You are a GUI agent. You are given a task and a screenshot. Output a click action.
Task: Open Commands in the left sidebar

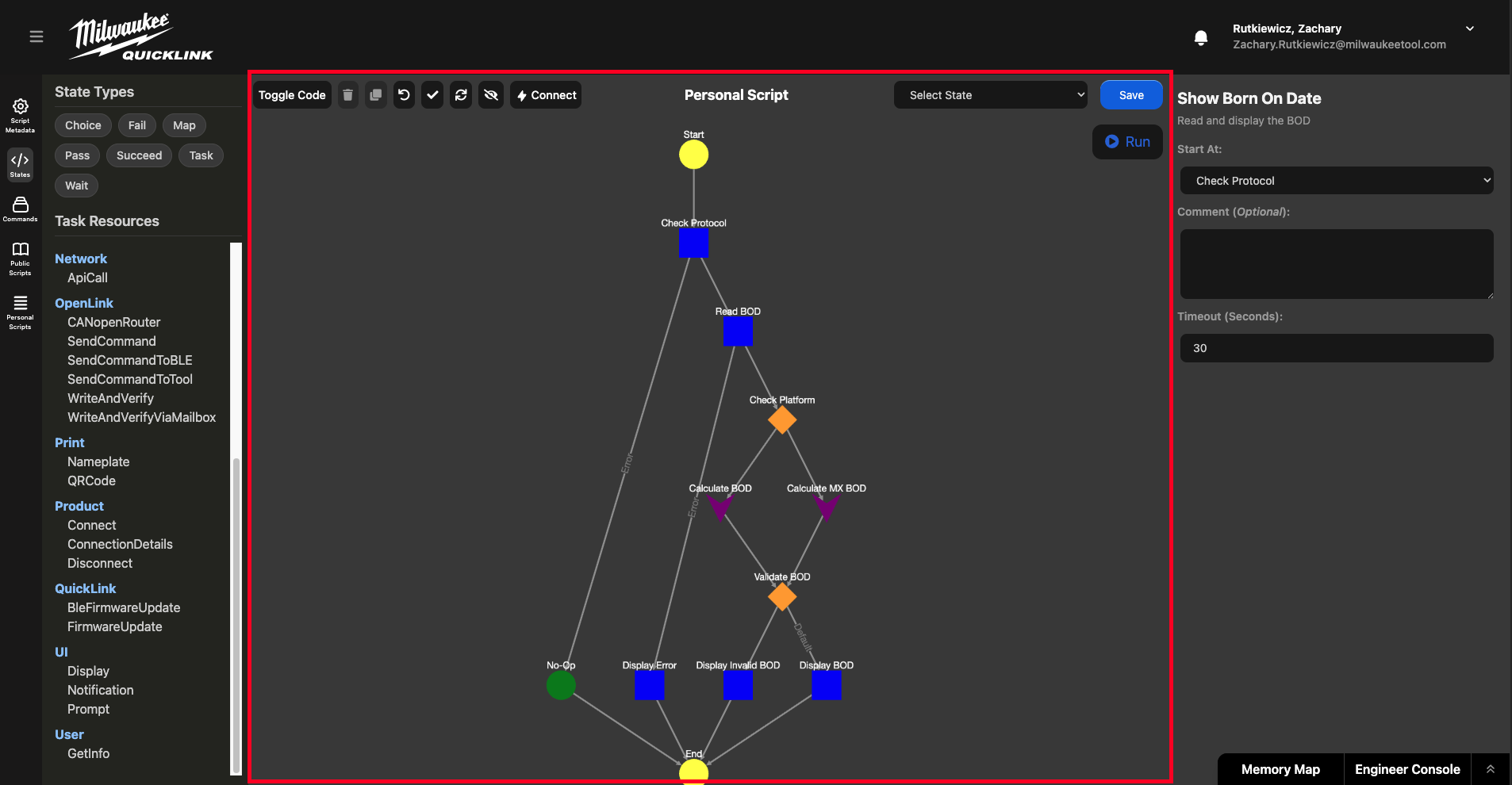pos(20,209)
